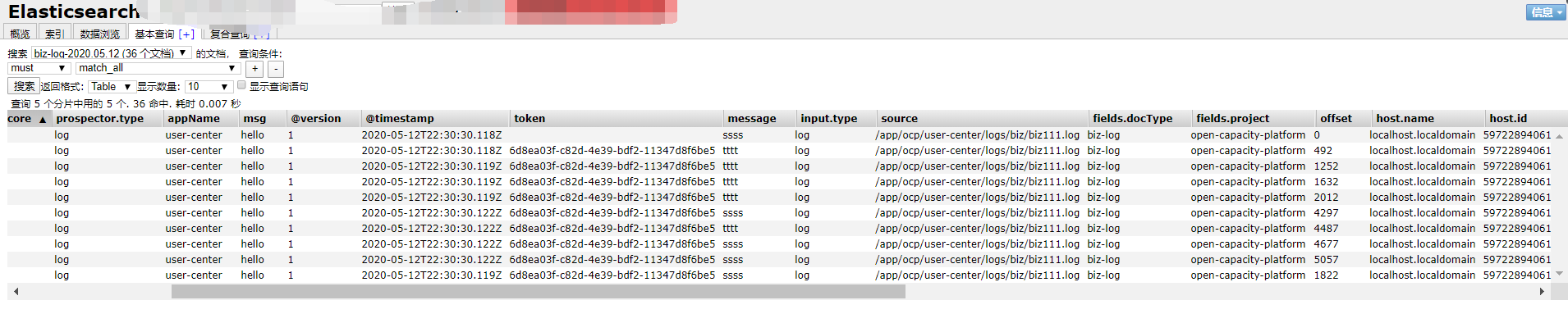The image size is (1568, 323).
Task: Open the 概览 overview tab
Action: 21,34
